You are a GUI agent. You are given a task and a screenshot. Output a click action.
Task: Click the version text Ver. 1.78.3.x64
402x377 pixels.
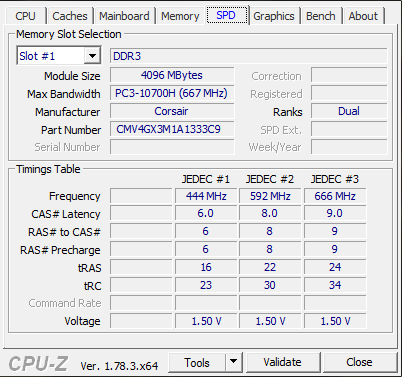point(119,366)
